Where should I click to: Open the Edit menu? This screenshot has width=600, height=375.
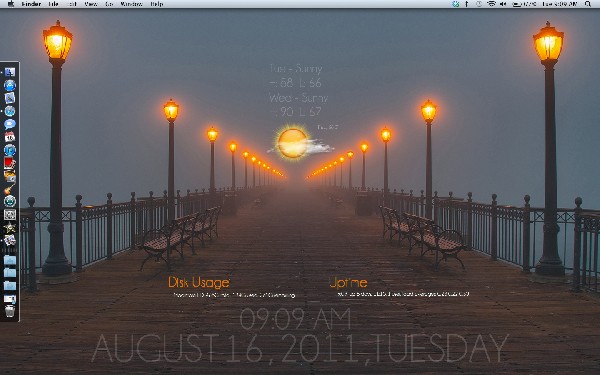(x=72, y=4)
